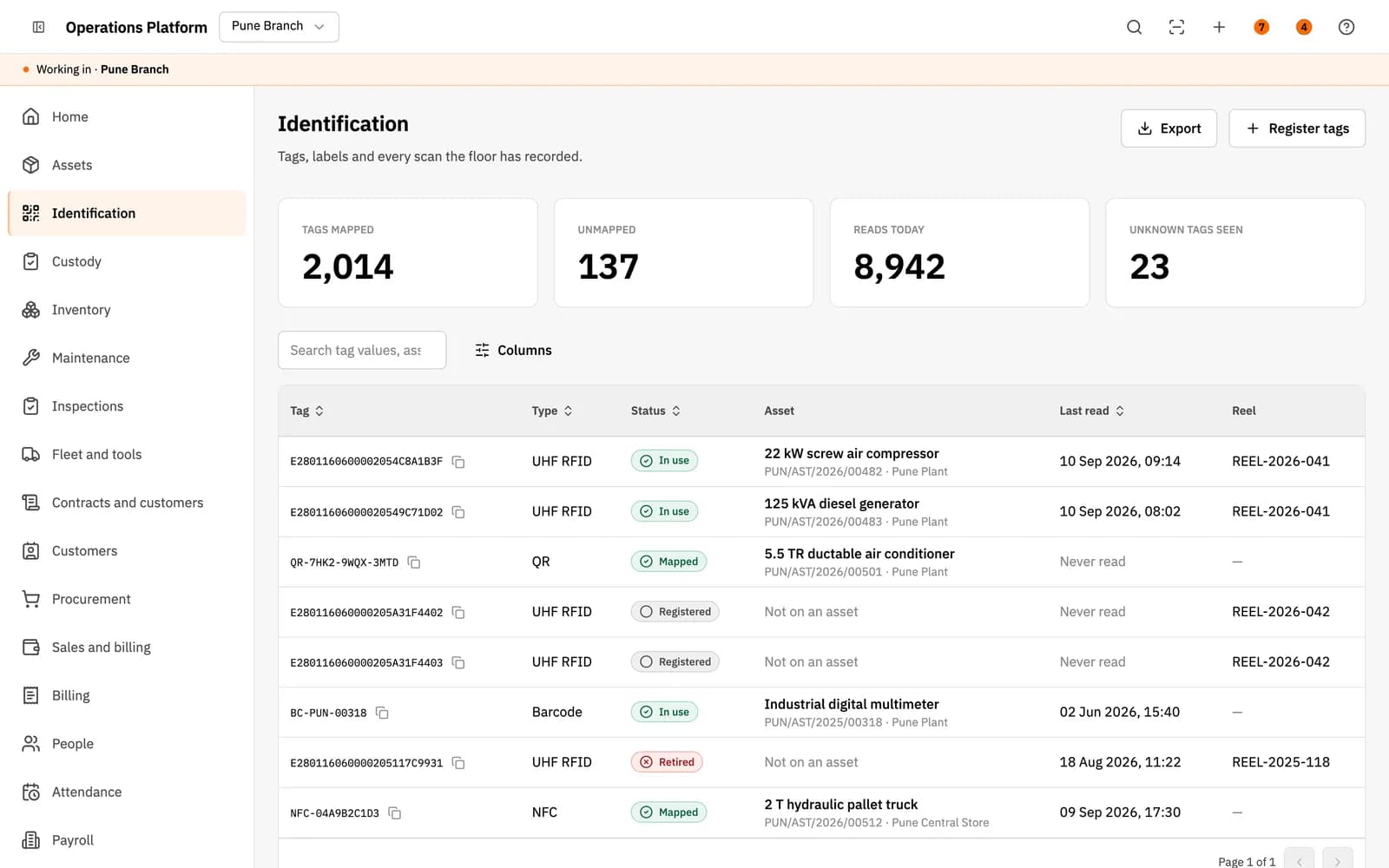Open notifications badge showing 7
This screenshot has width=1389, height=868.
[x=1261, y=27]
